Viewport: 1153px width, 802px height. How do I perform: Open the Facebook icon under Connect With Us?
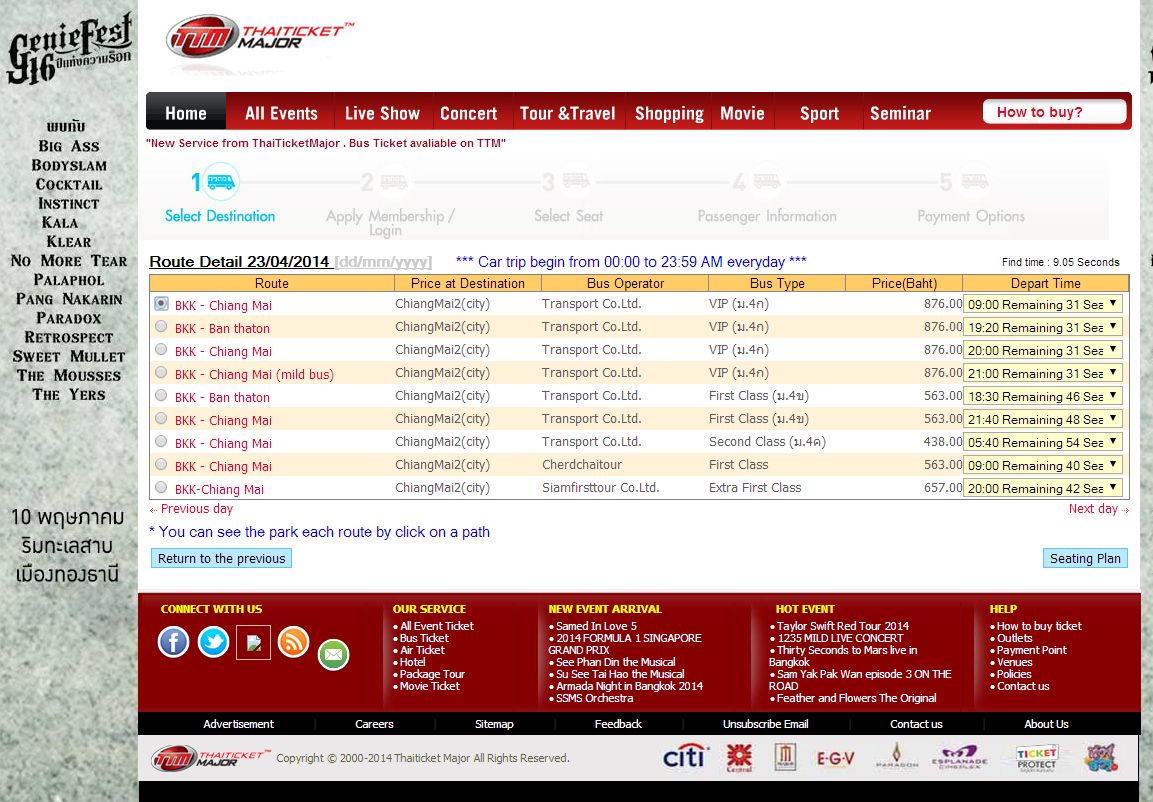click(x=174, y=642)
